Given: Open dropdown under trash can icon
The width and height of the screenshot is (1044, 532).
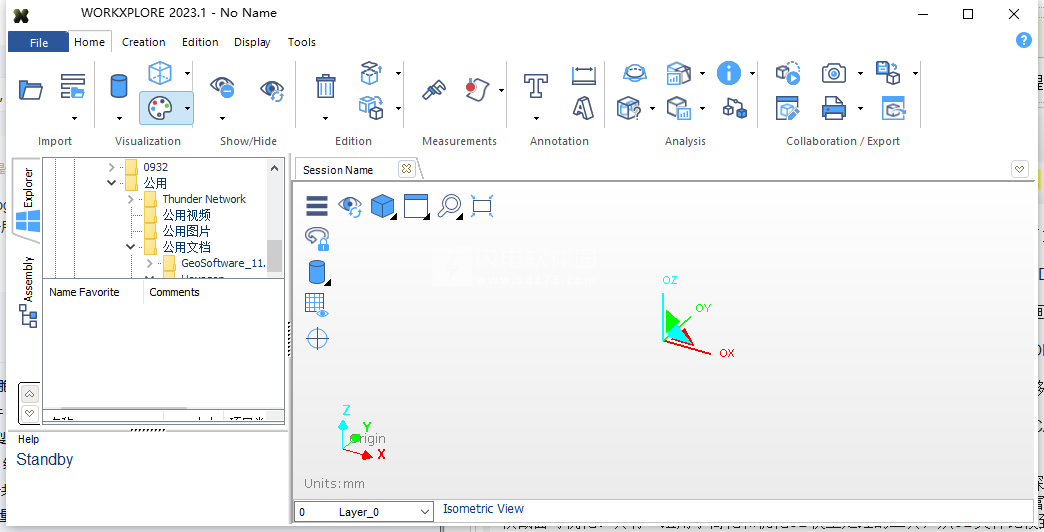Looking at the screenshot, I should tap(325, 119).
